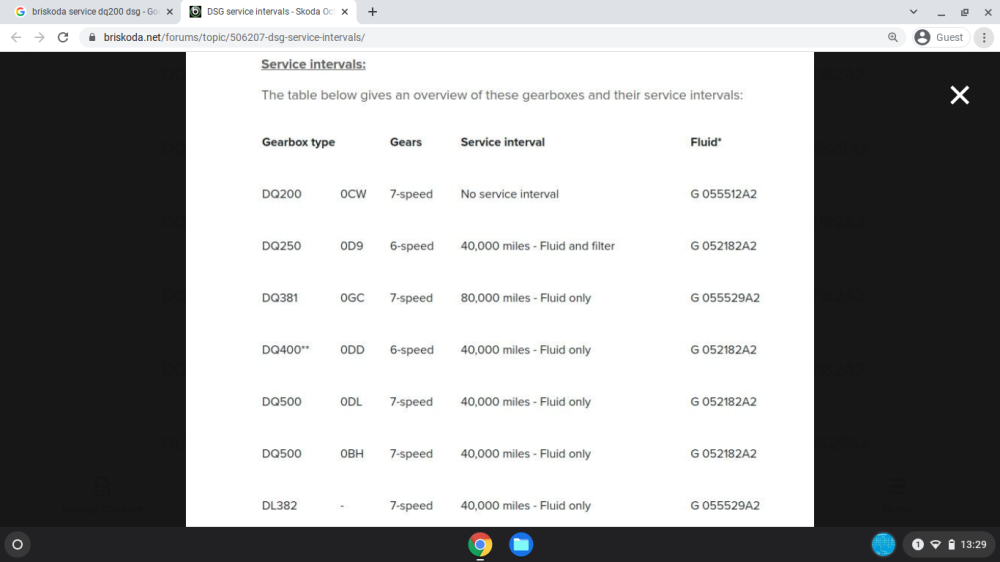
Task: Click the Service interval column header
Action: pyautogui.click(x=503, y=142)
